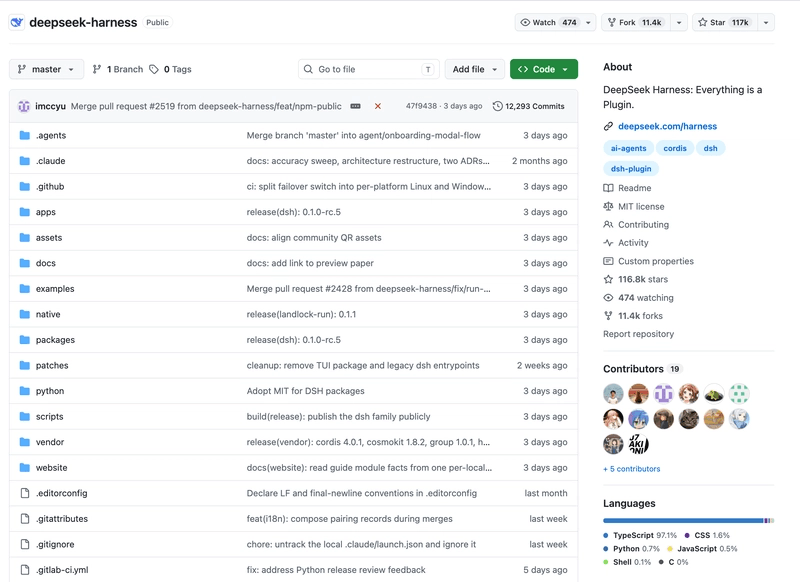Screen dimensions: 800x582
Task: Open the patches folder name
Action: tap(52, 365)
